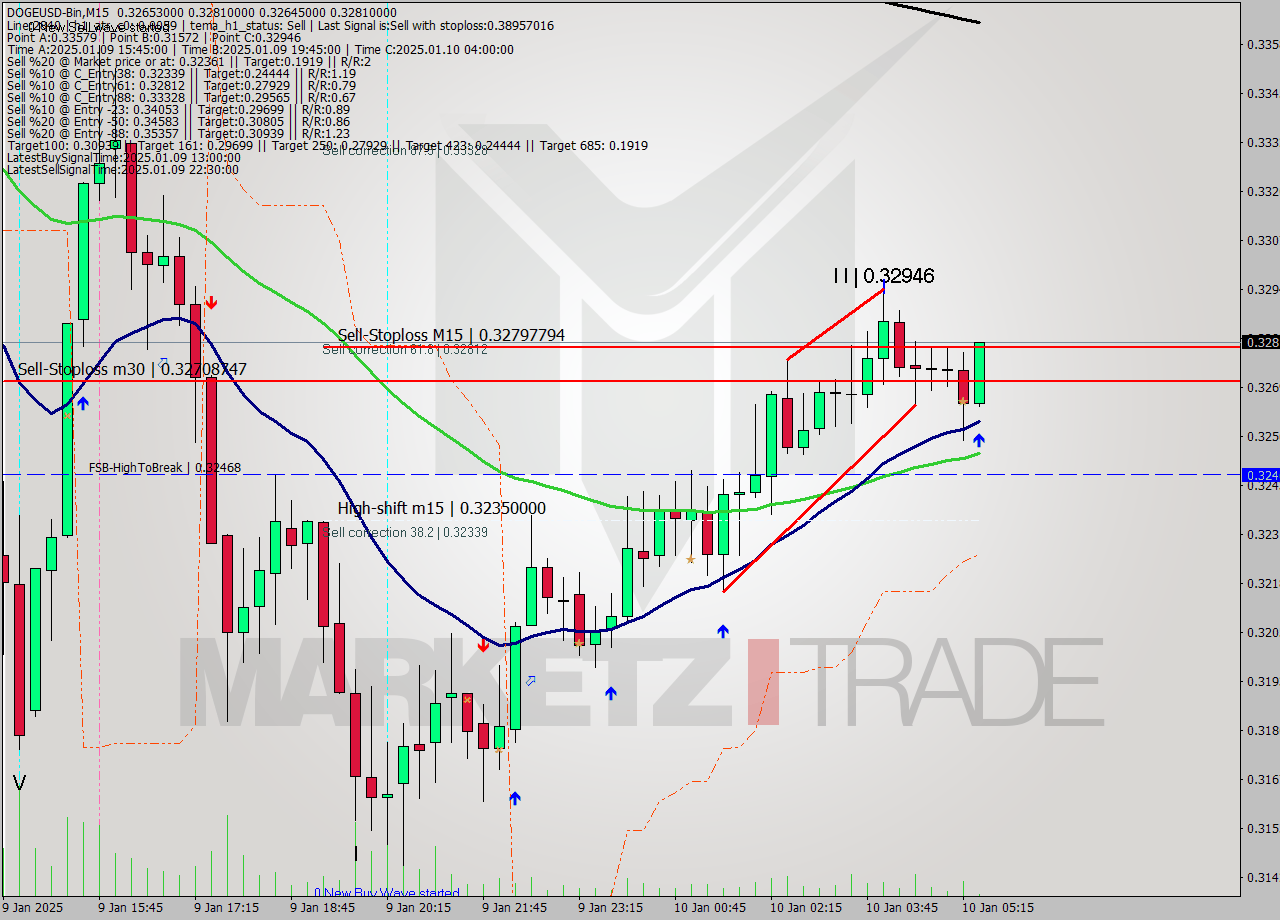
Task: Select the 'Sell-Stoploss M15 | 0.32797794' label
Action: [451, 335]
